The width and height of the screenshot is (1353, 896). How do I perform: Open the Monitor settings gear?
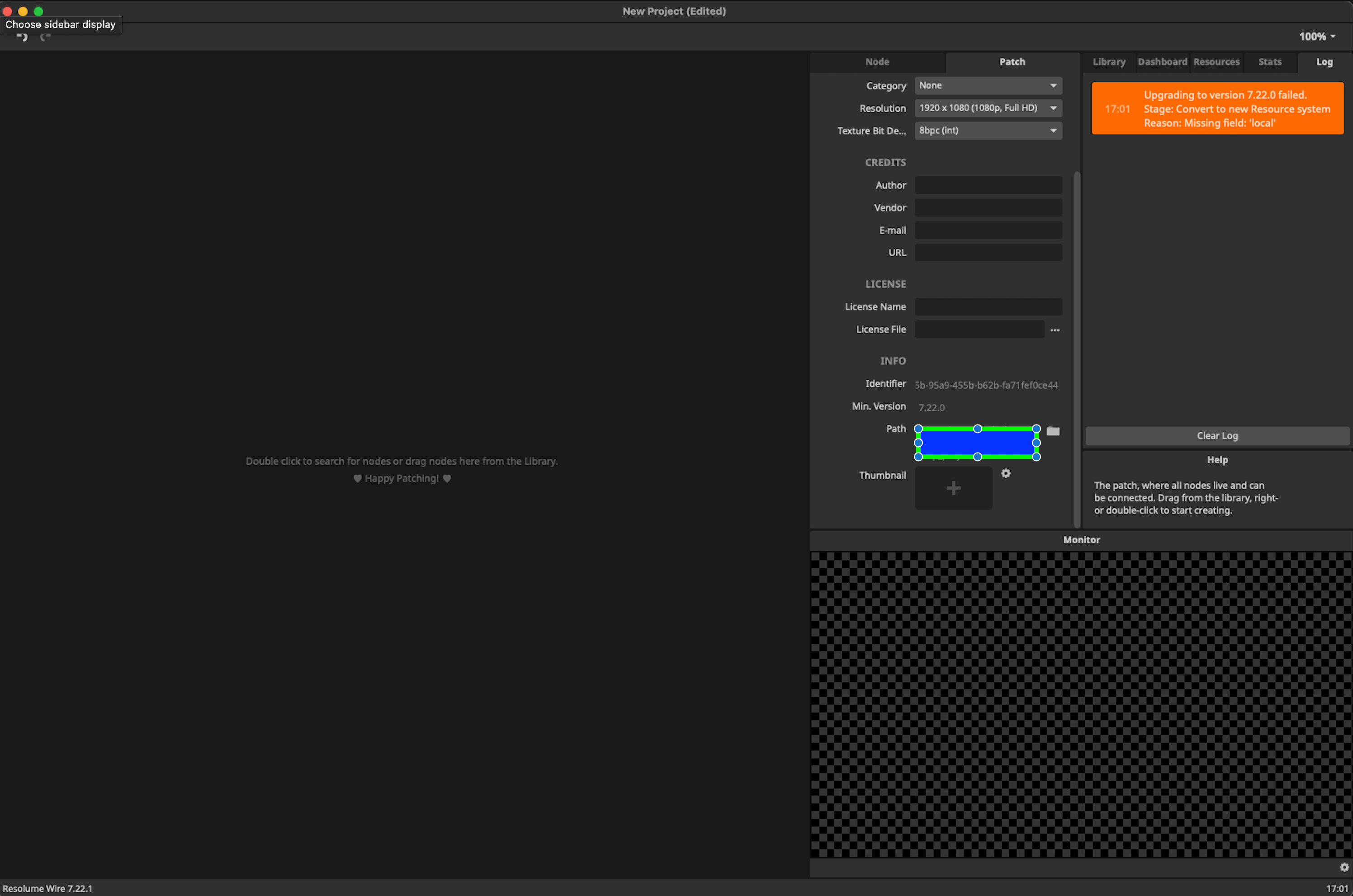[1344, 868]
